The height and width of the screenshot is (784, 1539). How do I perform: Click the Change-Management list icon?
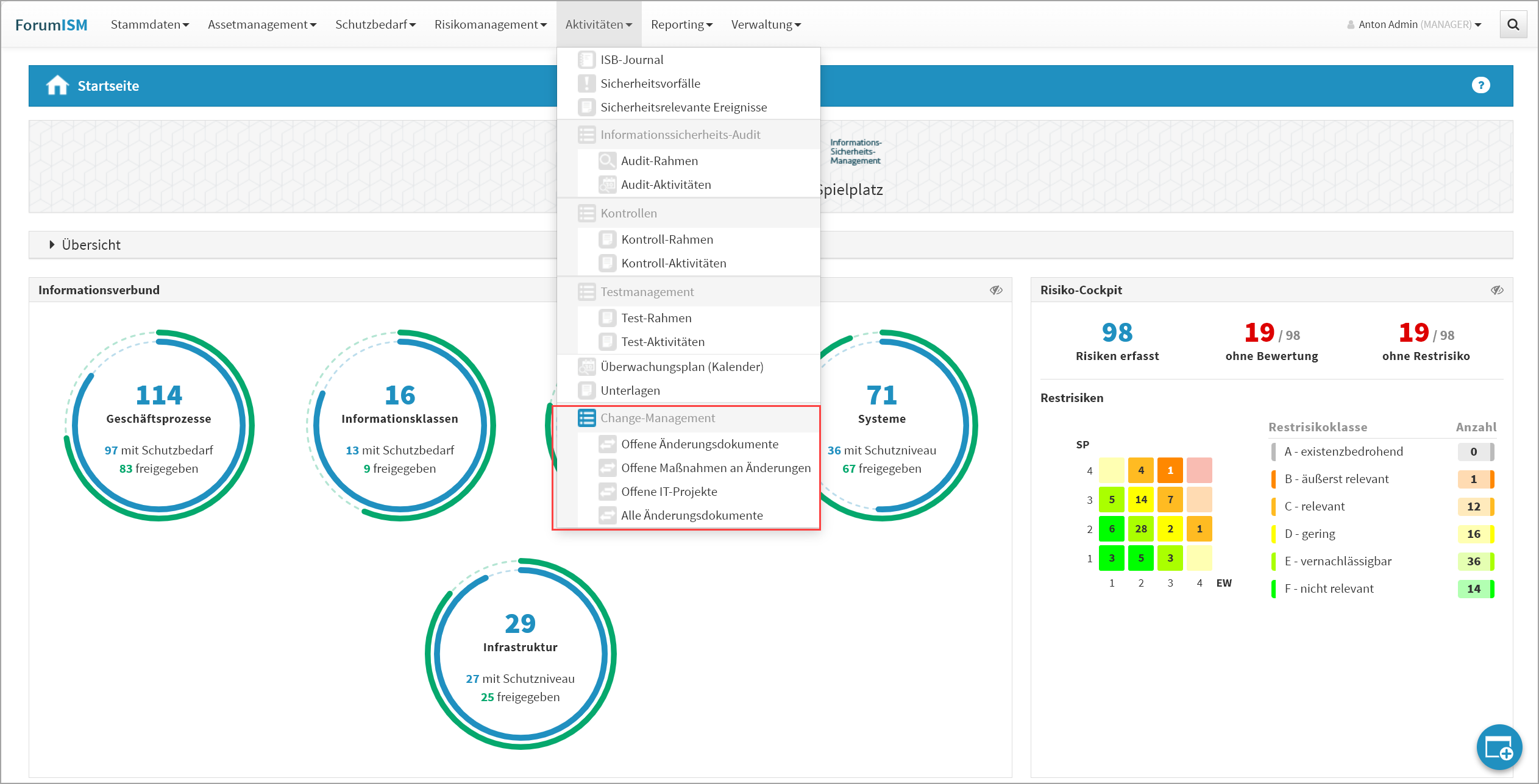pos(586,418)
